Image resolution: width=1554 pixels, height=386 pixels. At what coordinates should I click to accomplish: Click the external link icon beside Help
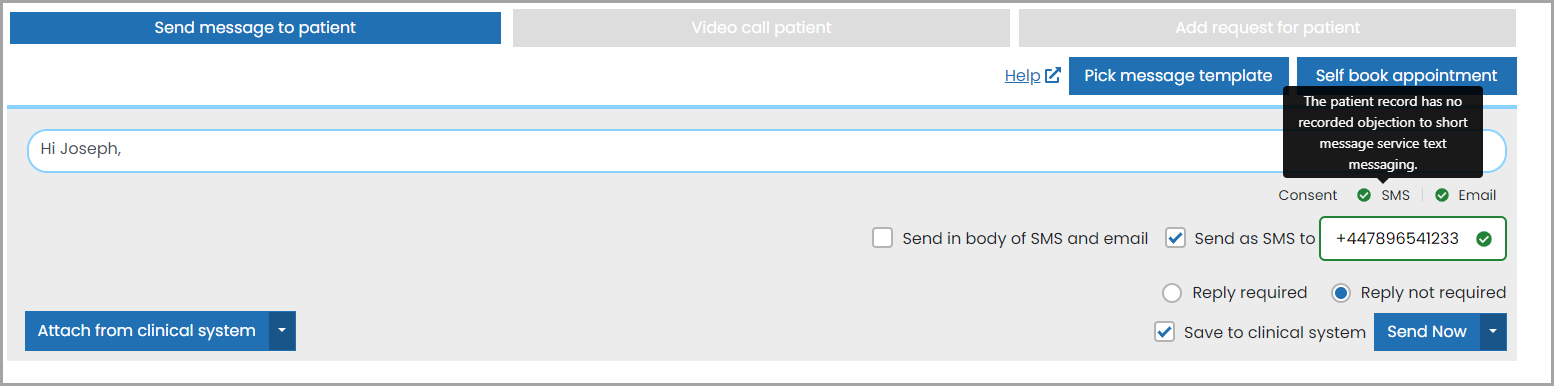pyautogui.click(x=1052, y=75)
